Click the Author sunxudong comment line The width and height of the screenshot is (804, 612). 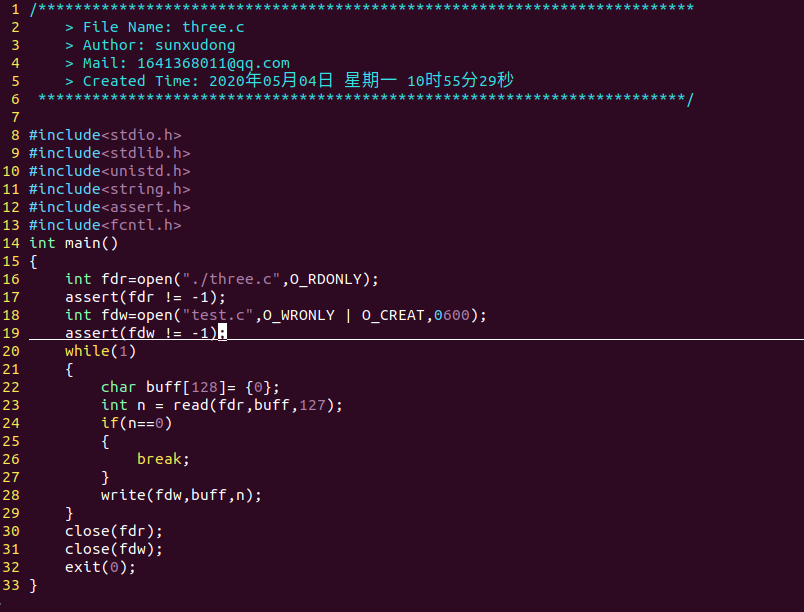[x=150, y=45]
